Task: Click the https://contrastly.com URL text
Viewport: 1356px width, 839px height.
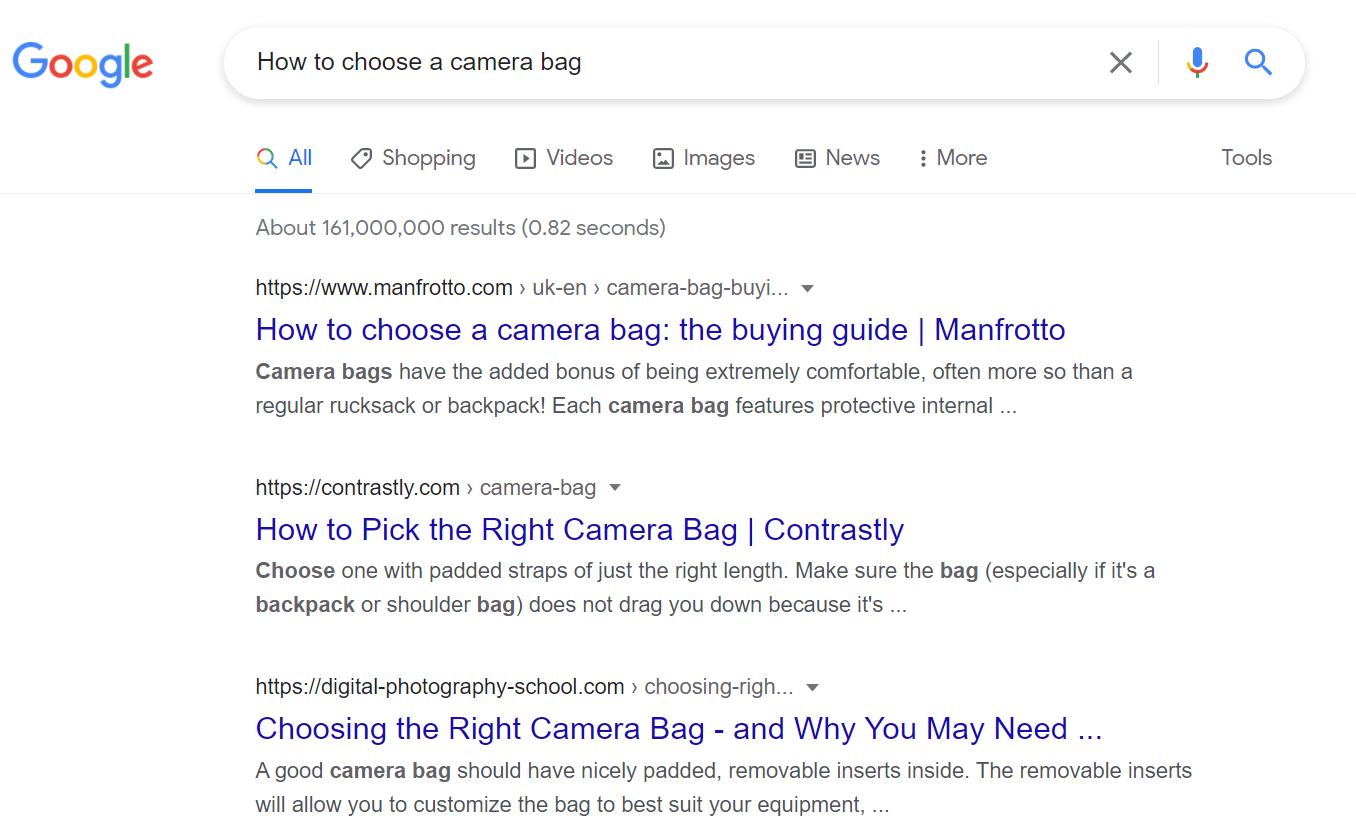Action: click(357, 488)
